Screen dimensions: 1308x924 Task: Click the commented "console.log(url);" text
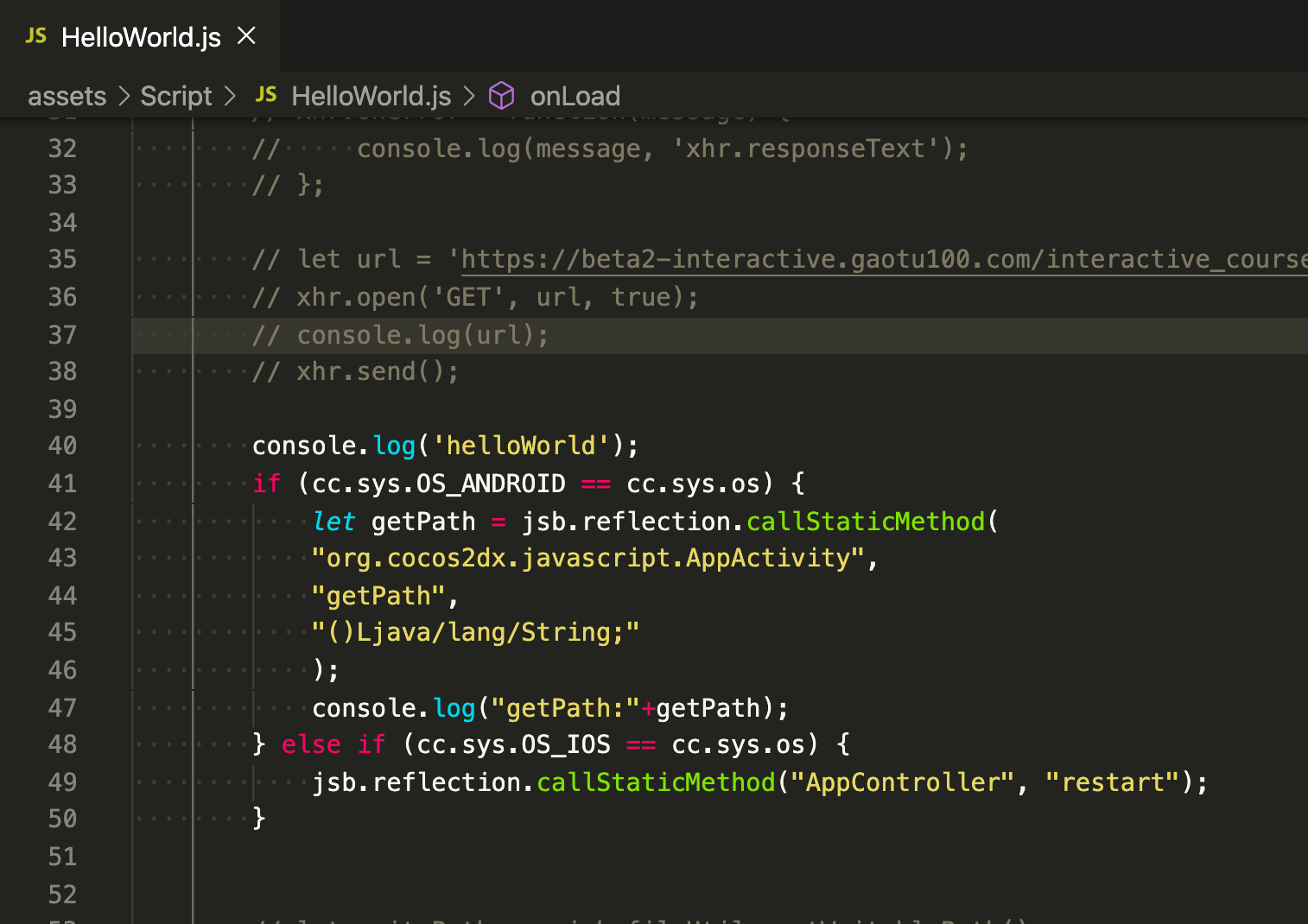(422, 335)
